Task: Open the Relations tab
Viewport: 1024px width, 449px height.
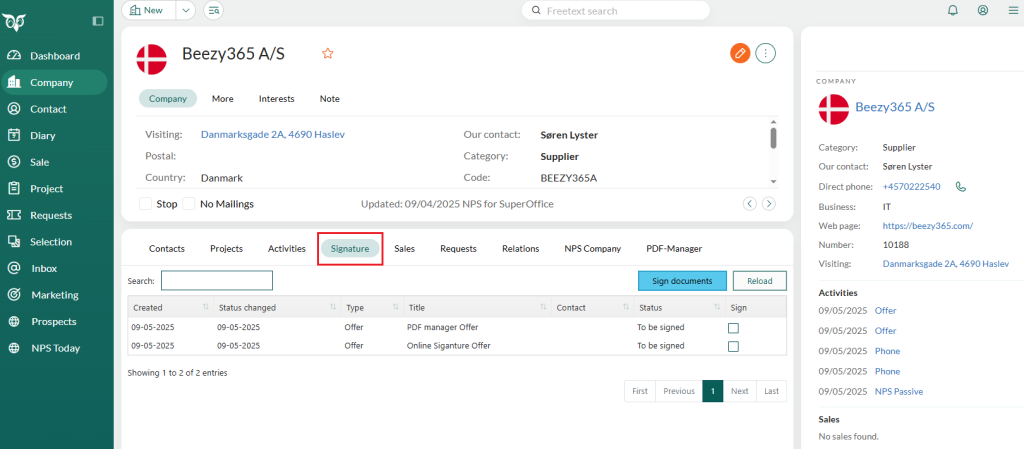Action: [520, 249]
